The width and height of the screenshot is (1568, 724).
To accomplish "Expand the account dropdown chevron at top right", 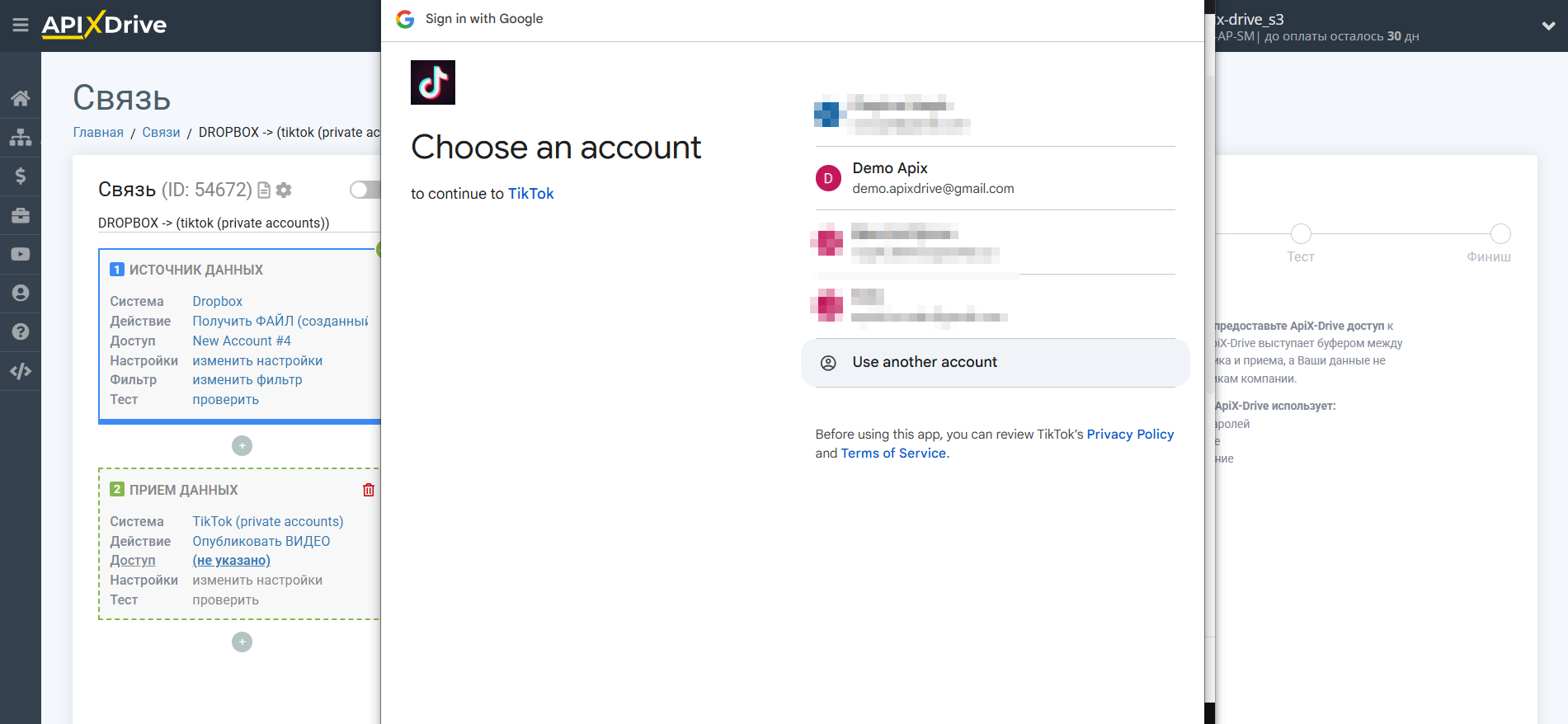I will pos(1548,26).
